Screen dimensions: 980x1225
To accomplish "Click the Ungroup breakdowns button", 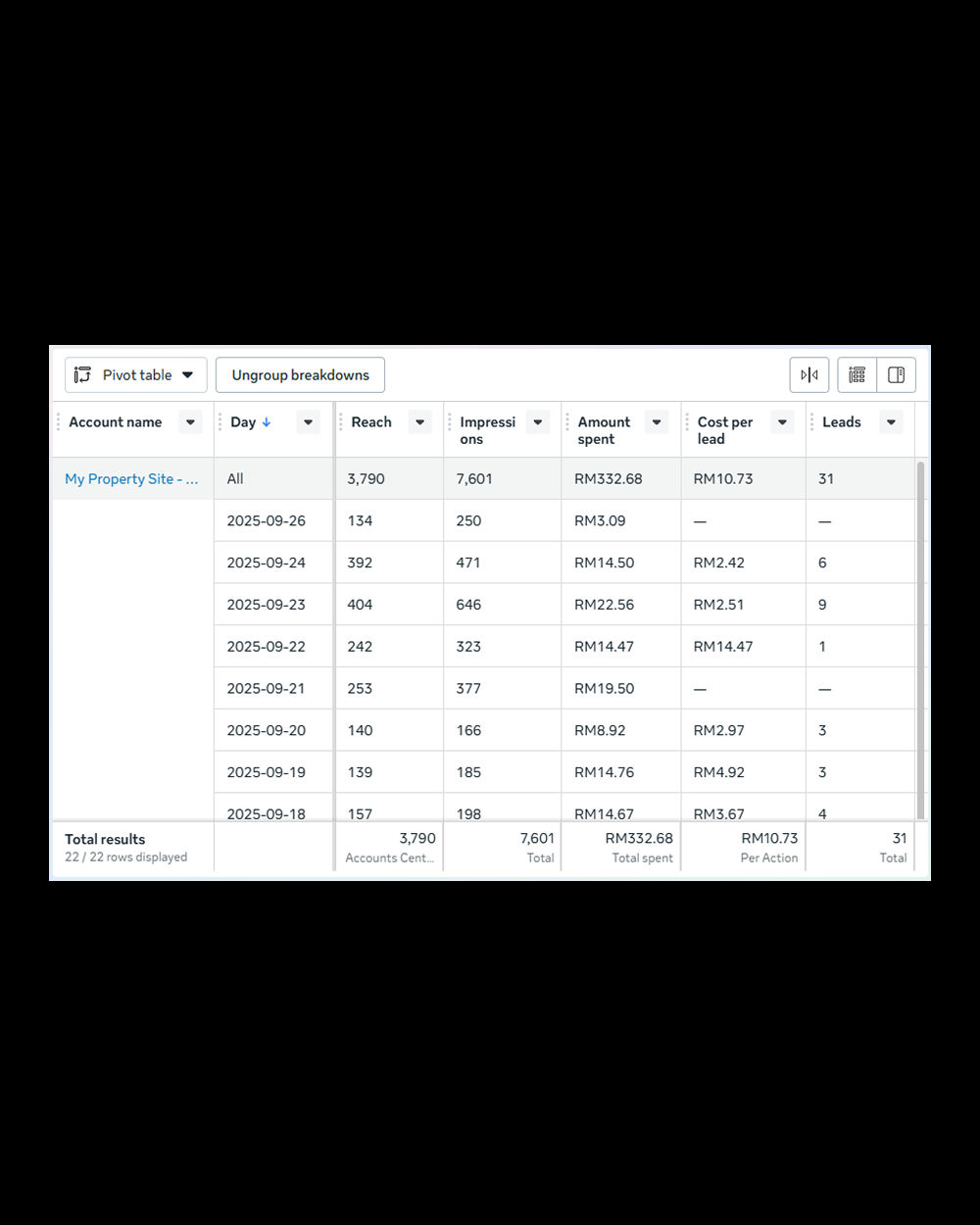I will click(300, 374).
